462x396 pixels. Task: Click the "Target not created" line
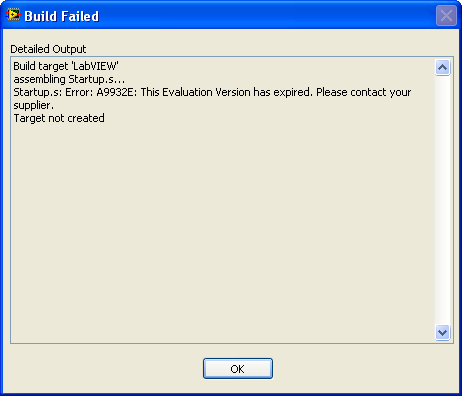click(x=59, y=118)
